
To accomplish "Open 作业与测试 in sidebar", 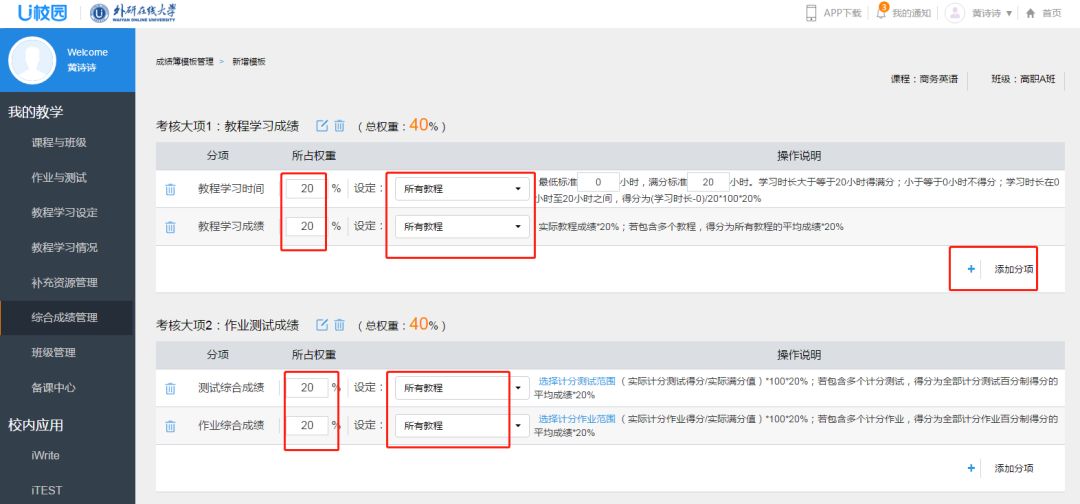I will click(59, 178).
